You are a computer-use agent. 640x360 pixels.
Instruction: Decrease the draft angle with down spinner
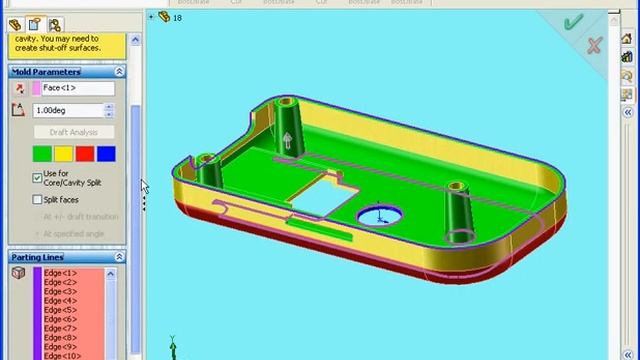(109, 114)
